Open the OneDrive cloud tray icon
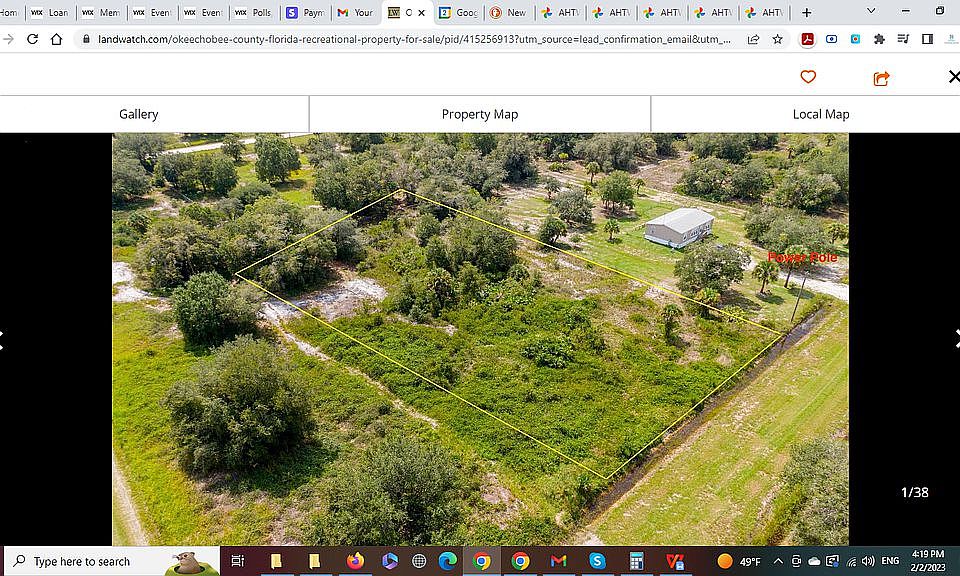The height and width of the screenshot is (576, 960). pyautogui.click(x=814, y=561)
